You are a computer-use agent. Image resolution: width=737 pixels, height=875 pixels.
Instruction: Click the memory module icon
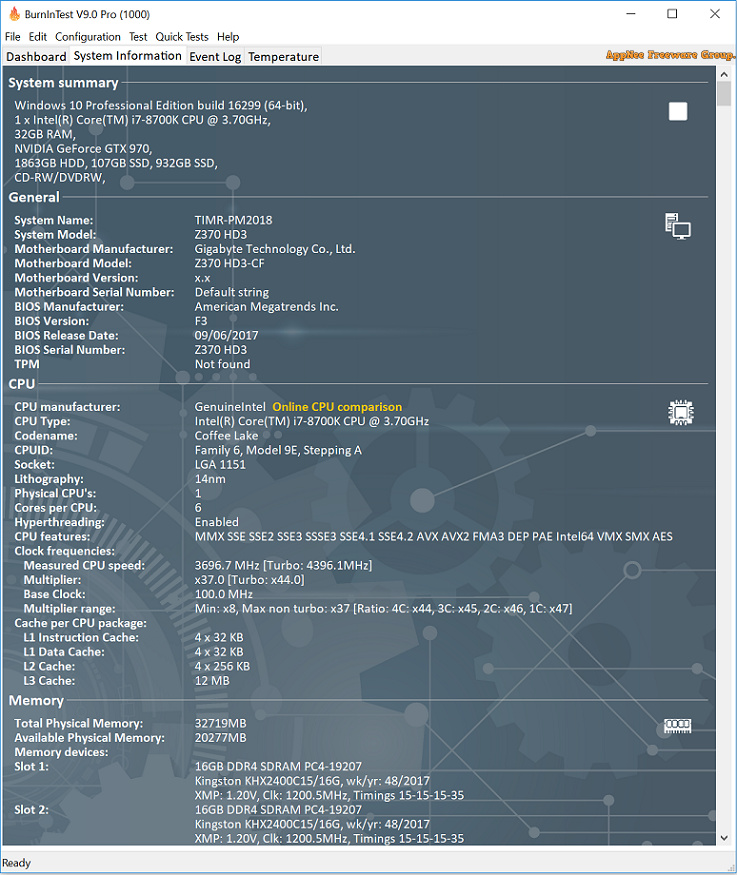(x=678, y=726)
